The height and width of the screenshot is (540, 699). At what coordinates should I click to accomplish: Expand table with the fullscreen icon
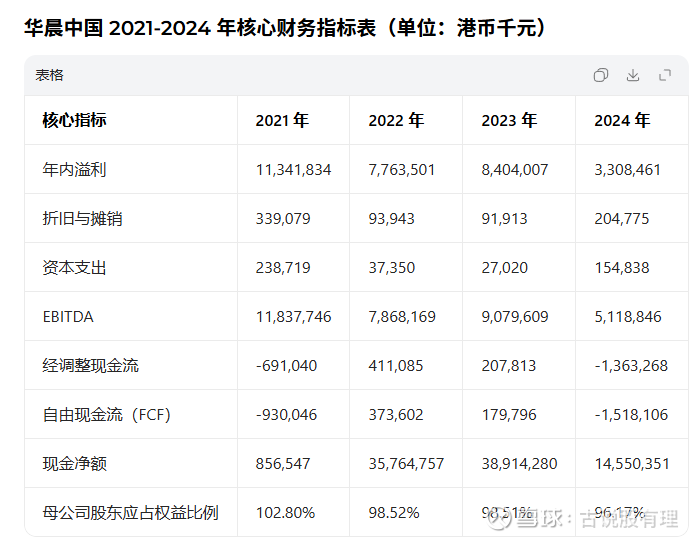pyautogui.click(x=665, y=75)
